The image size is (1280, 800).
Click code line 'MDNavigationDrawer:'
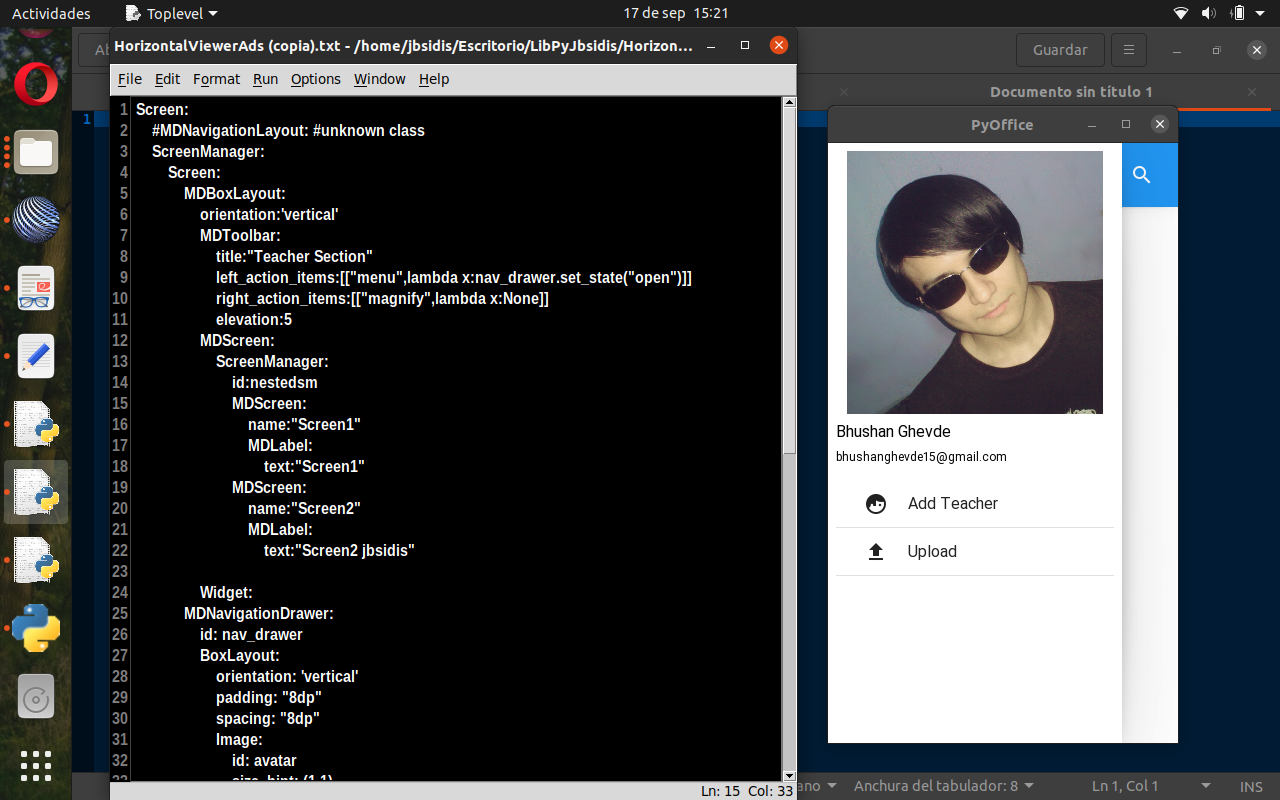[258, 614]
